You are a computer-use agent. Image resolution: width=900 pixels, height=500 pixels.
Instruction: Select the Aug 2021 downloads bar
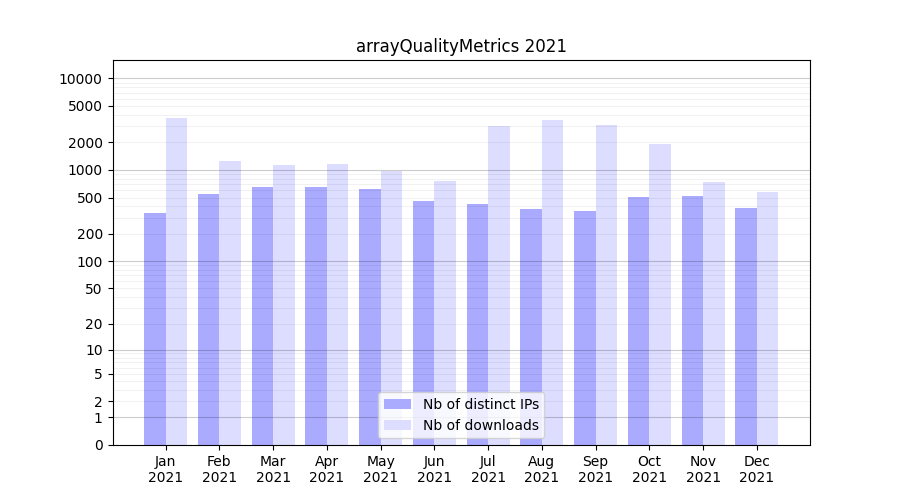[553, 282]
